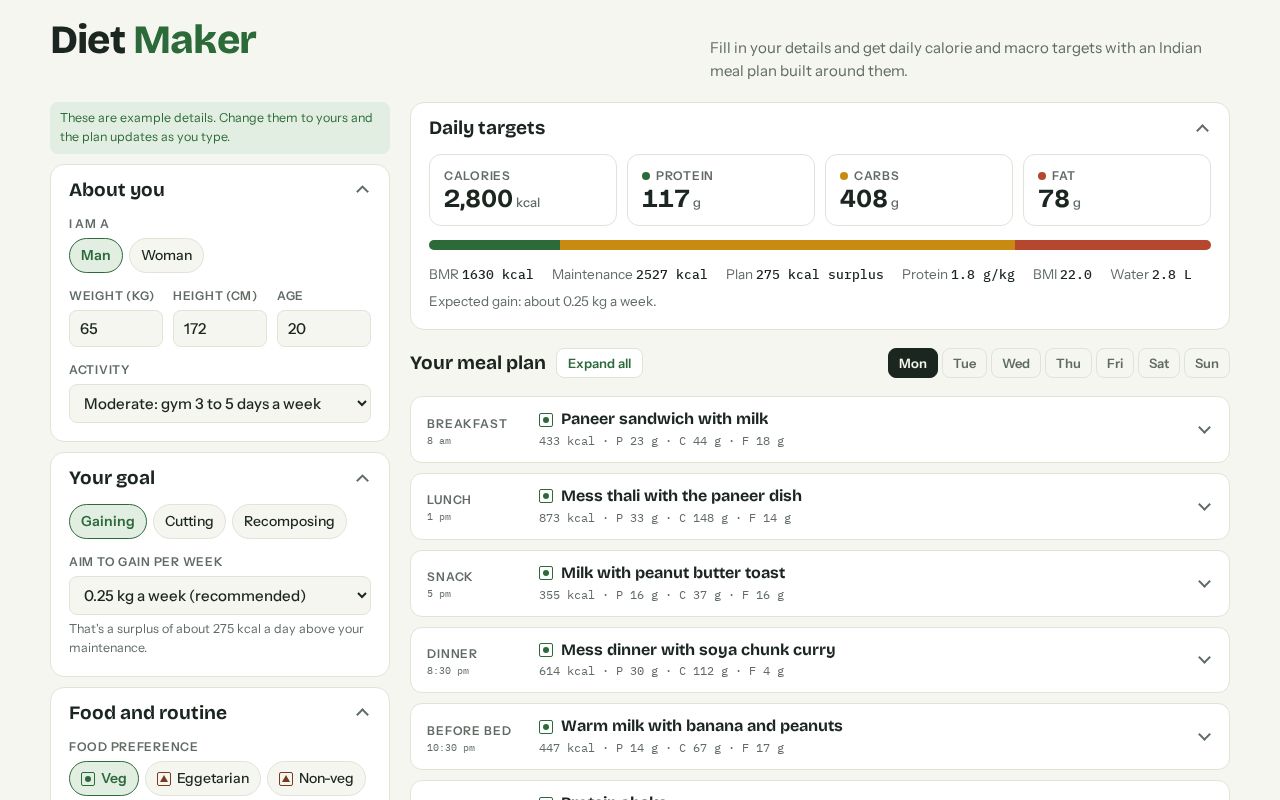Set food preference to Non-veg
This screenshot has height=800, width=1280.
[316, 778]
